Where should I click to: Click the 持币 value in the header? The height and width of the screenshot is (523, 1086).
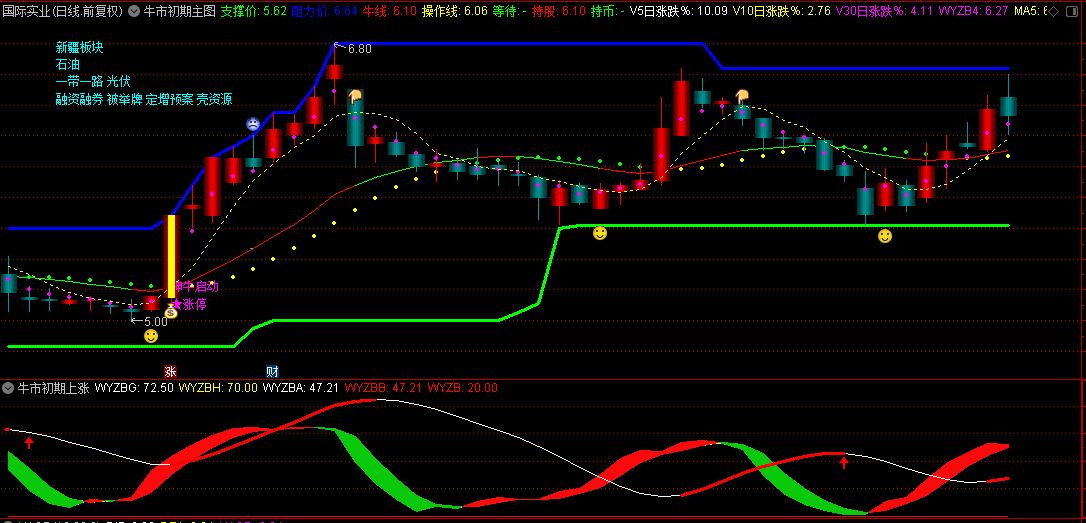(608, 11)
